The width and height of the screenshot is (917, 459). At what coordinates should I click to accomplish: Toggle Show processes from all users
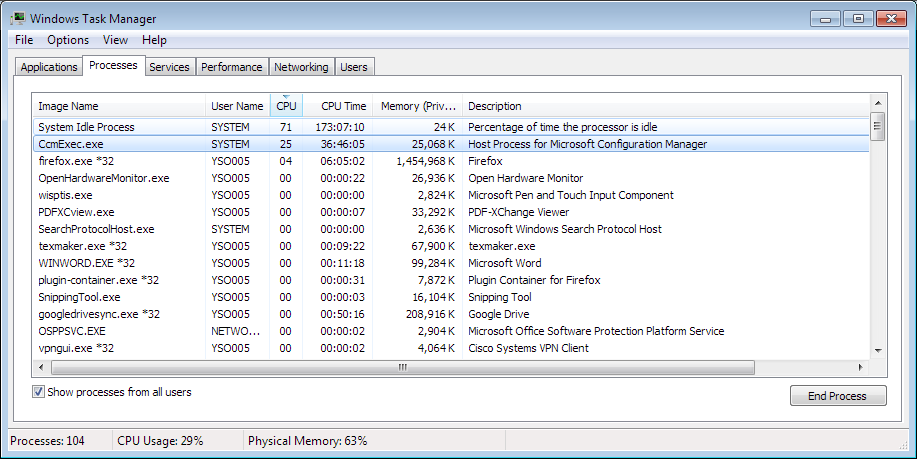38,392
